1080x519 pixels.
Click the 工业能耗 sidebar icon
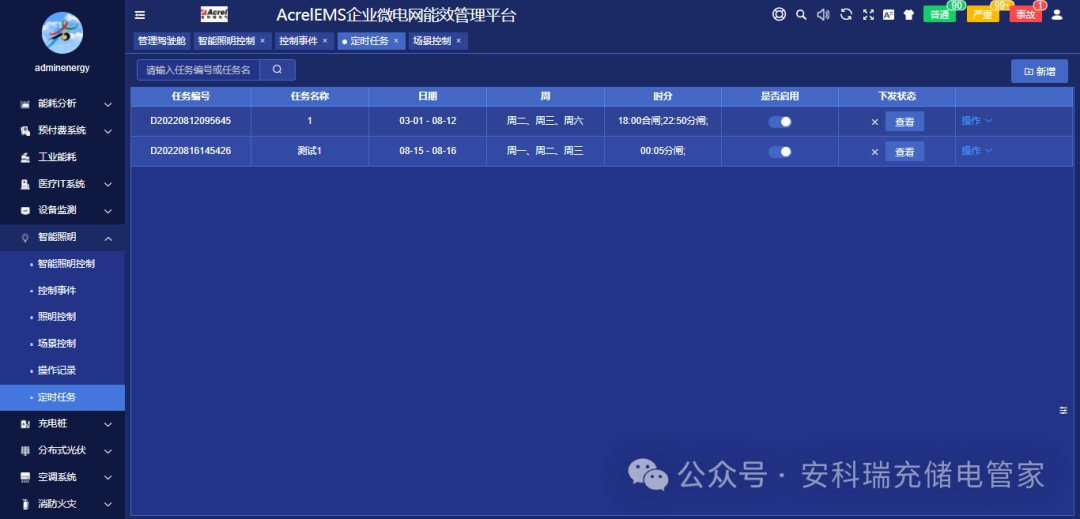tap(25, 158)
